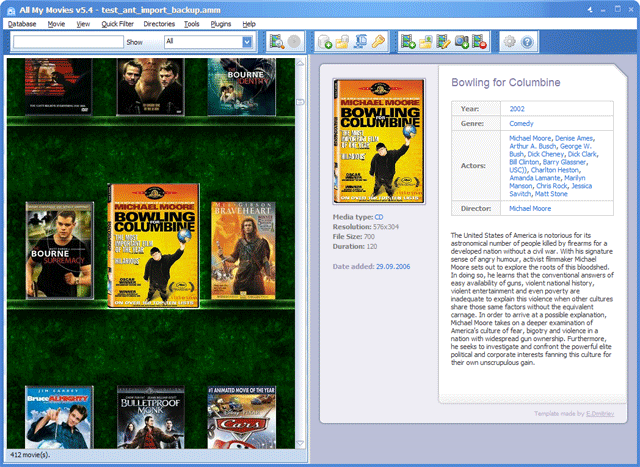Select The Bourne Identity cover on the shelf
The height and width of the screenshot is (467, 640).
pos(242,87)
